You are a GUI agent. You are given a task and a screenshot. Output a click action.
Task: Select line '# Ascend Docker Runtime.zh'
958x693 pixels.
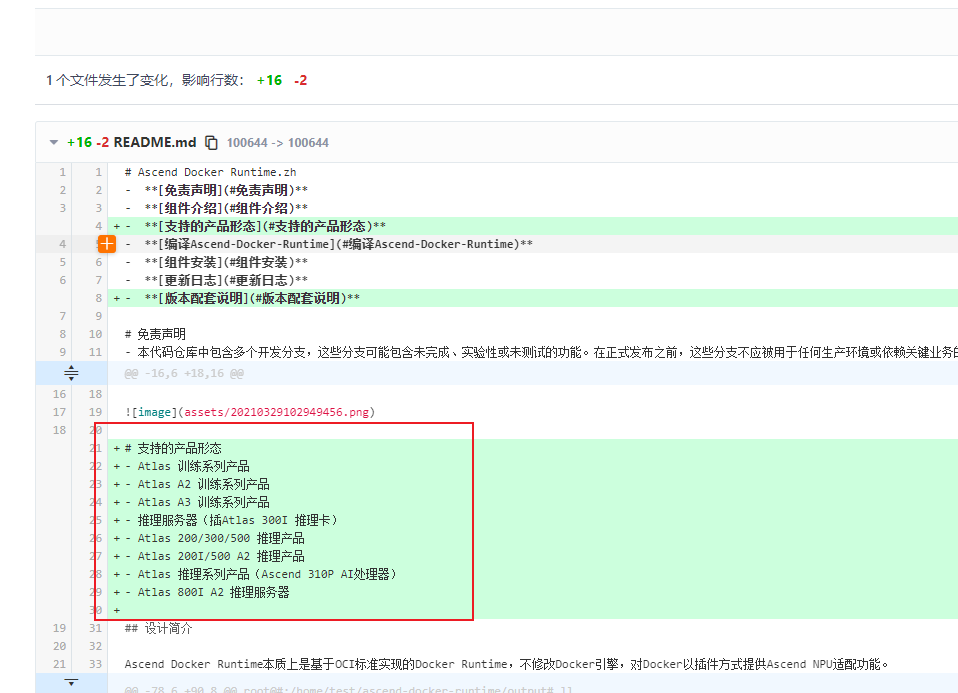point(210,172)
